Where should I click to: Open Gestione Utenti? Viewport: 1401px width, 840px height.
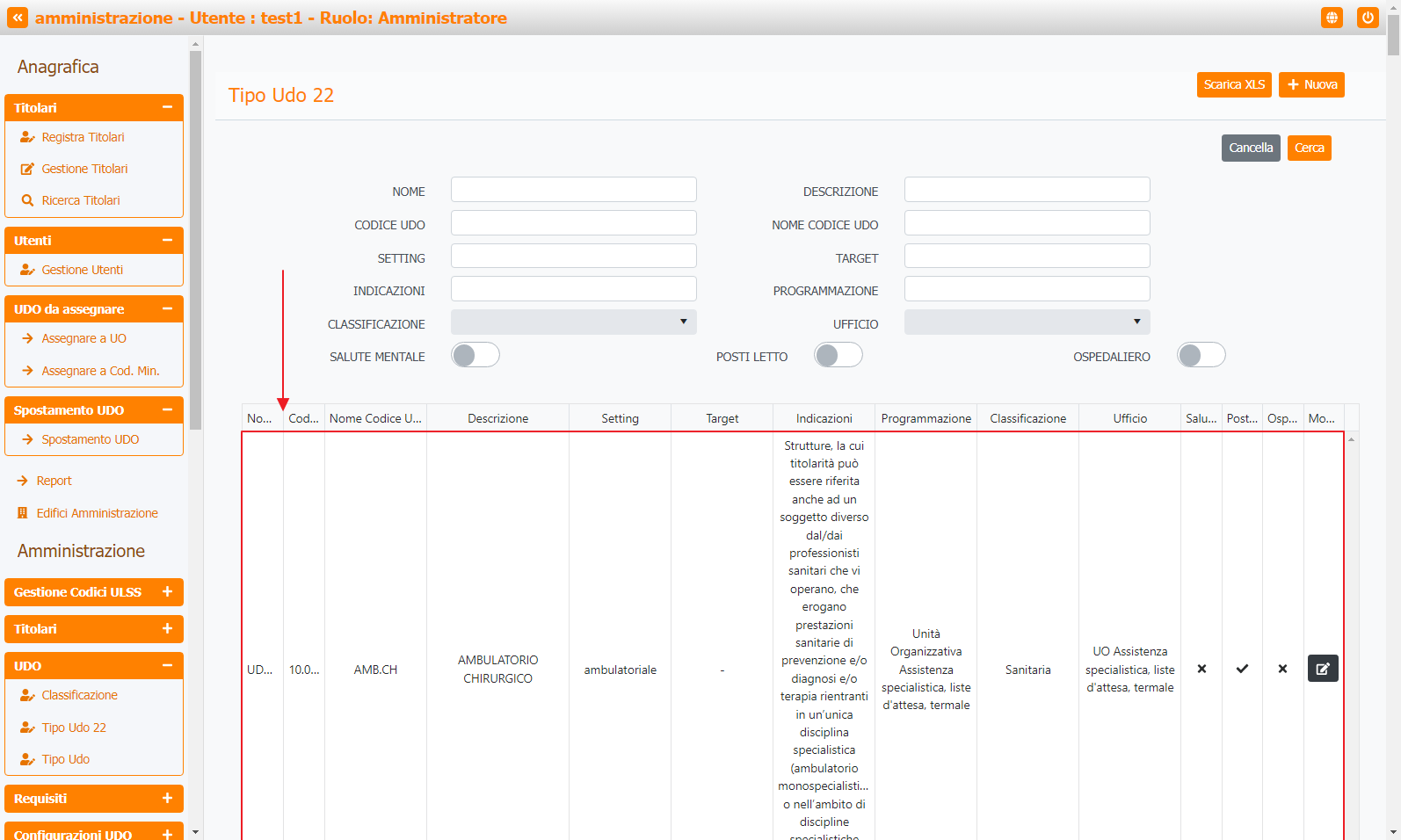(x=83, y=270)
